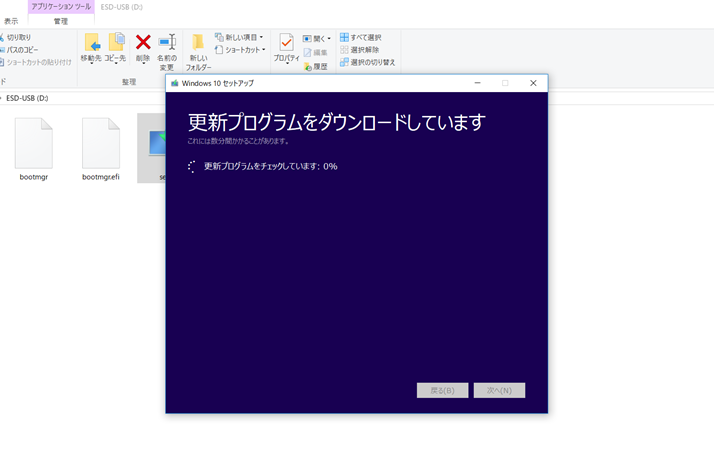
Task: Click the Open (開く) ribbon button
Action: click(x=316, y=39)
